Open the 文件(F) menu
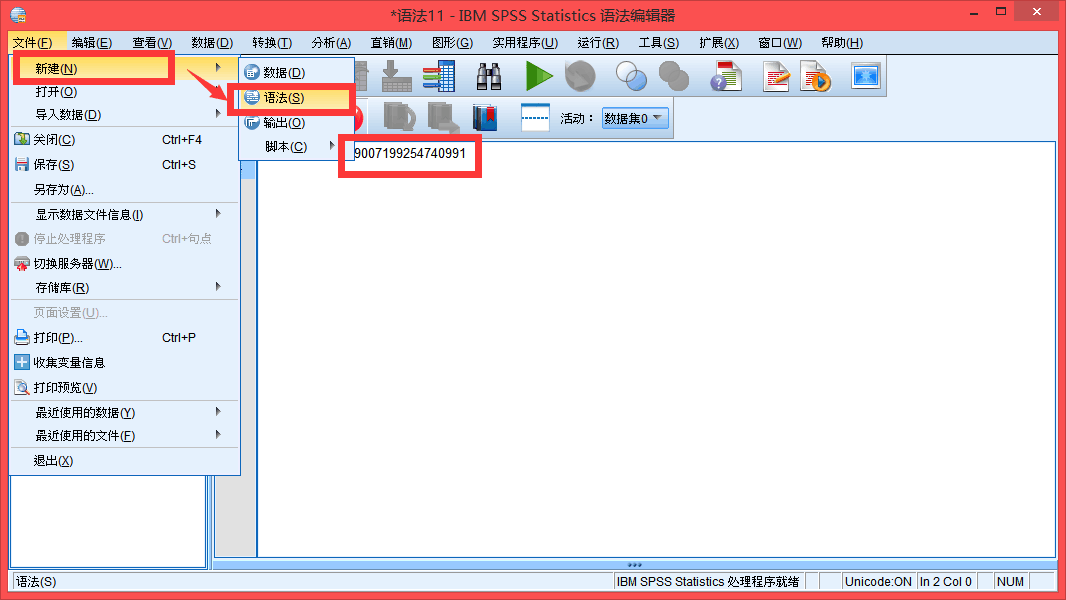 (x=33, y=43)
